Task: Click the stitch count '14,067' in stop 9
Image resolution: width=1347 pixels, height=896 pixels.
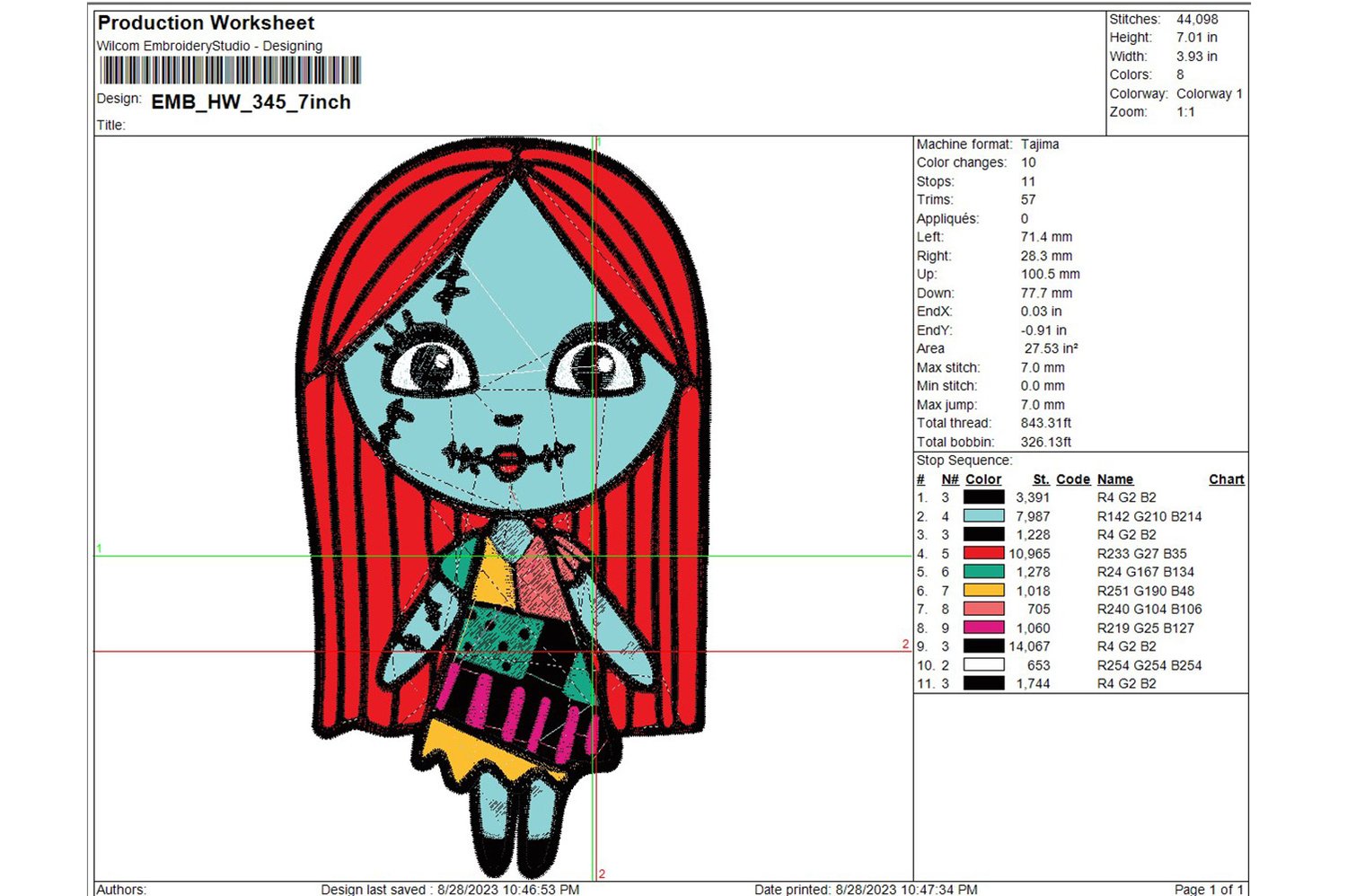Action: (x=1029, y=646)
